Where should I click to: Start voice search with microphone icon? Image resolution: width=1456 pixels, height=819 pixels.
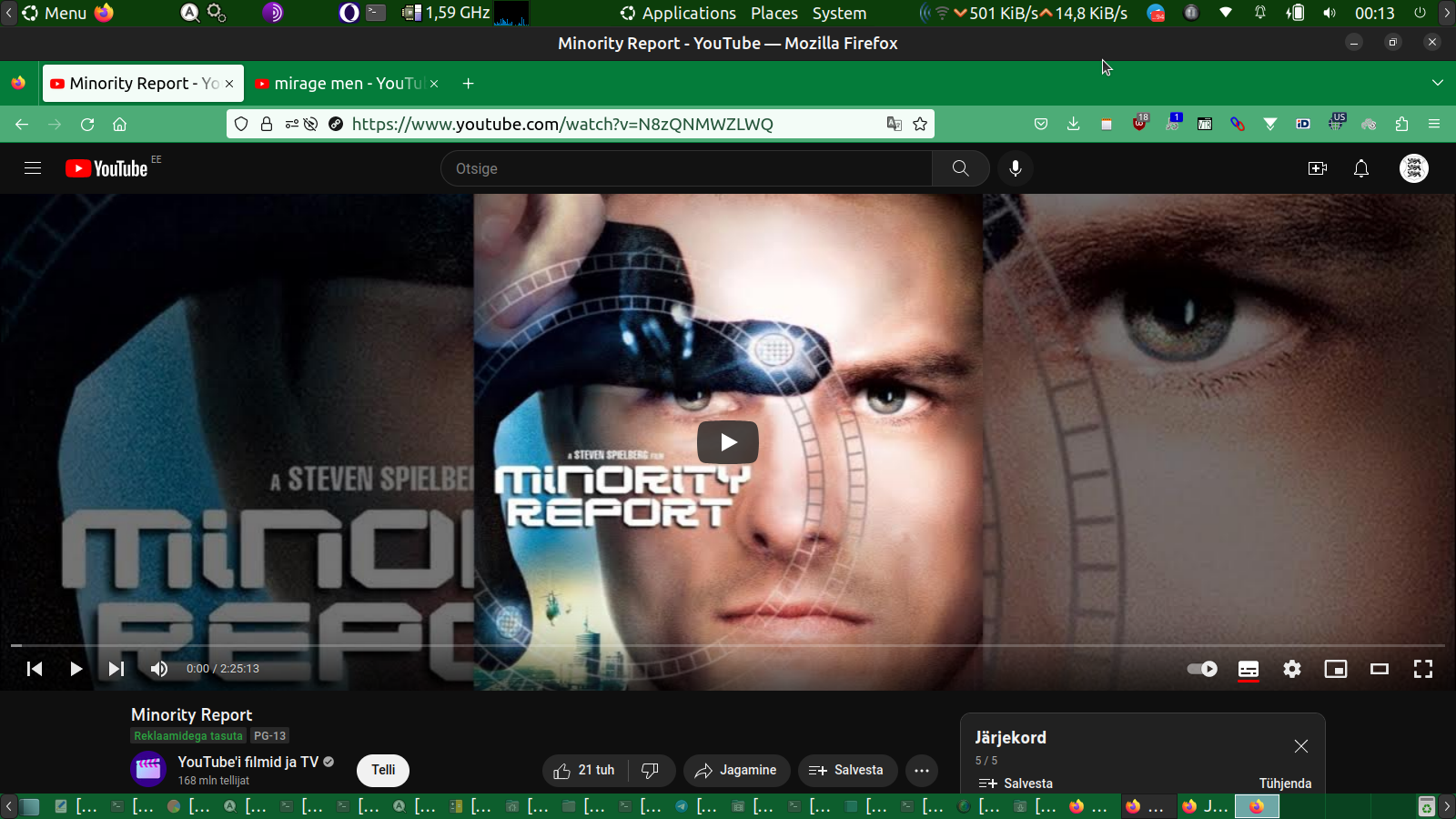coord(1016,168)
